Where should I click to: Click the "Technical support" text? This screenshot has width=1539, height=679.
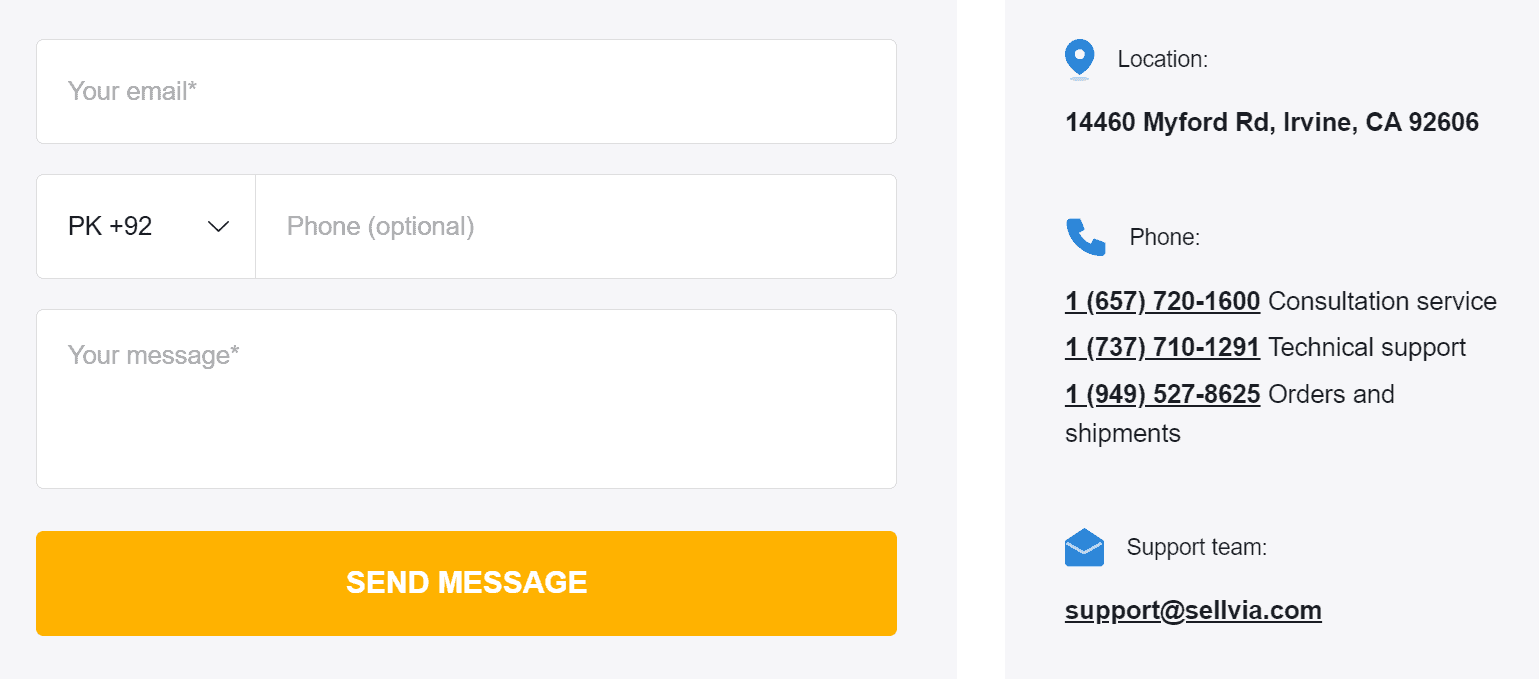coord(1367,347)
